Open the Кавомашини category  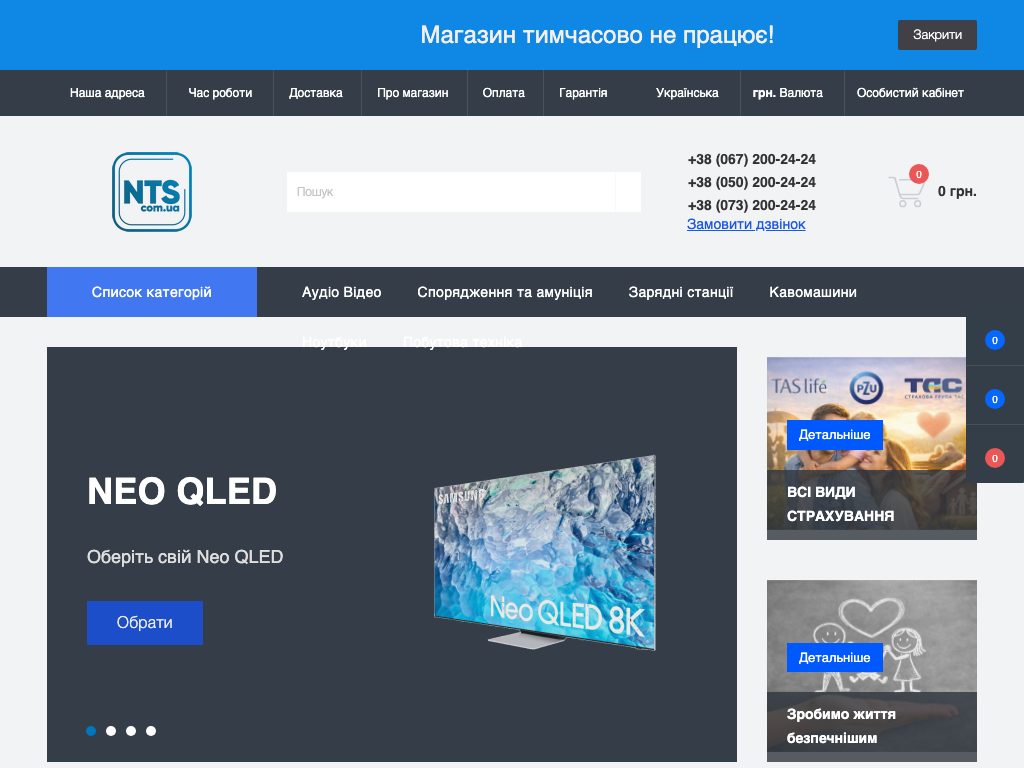point(813,292)
